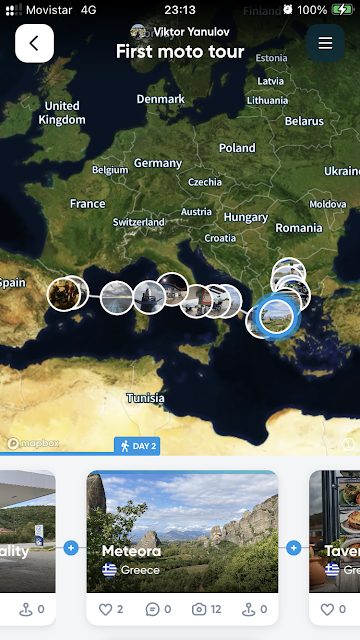Image resolution: width=360 pixels, height=640 pixels.
Task: Select the sea horizon photo pin
Action: [117, 298]
